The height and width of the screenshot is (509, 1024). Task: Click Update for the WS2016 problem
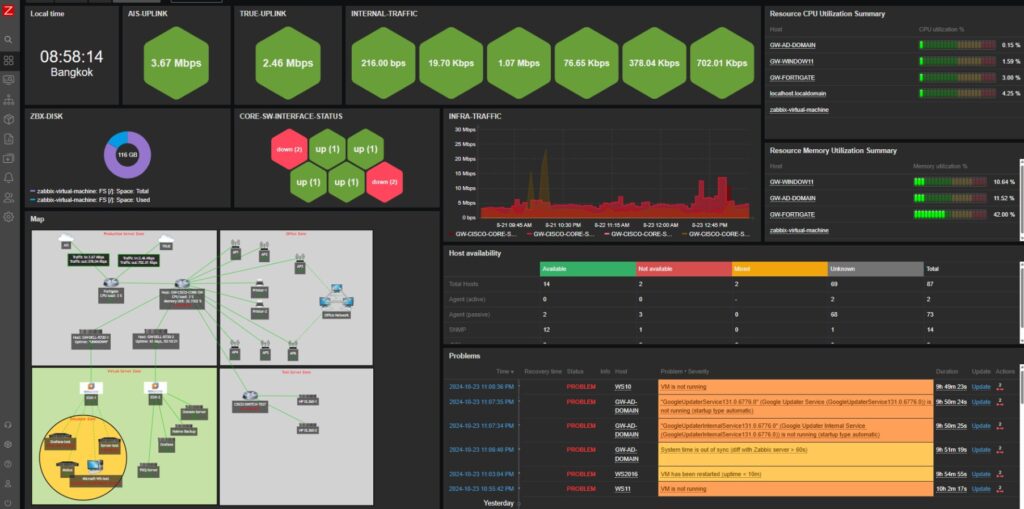(981, 474)
